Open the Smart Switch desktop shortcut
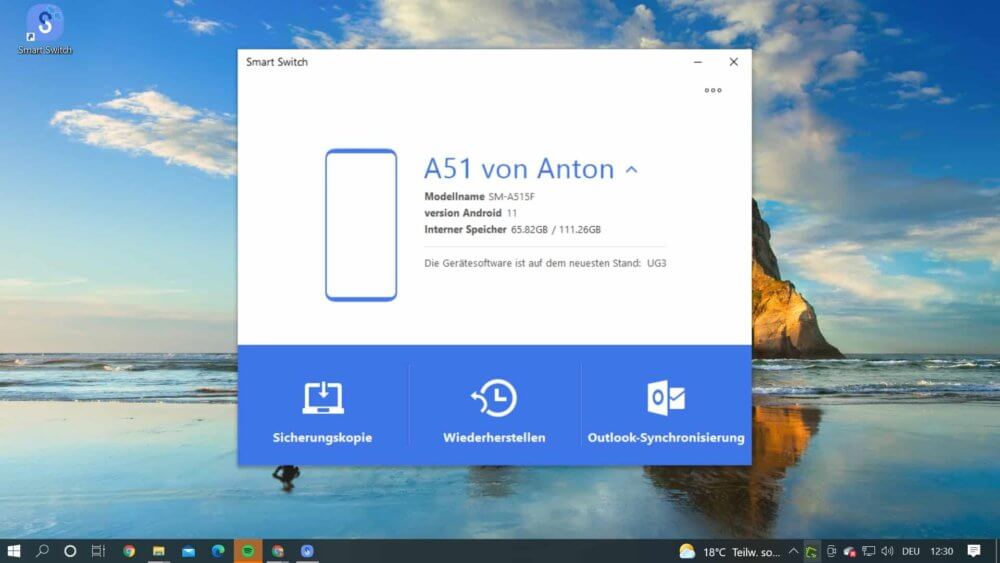This screenshot has height=563, width=1000. (45, 30)
